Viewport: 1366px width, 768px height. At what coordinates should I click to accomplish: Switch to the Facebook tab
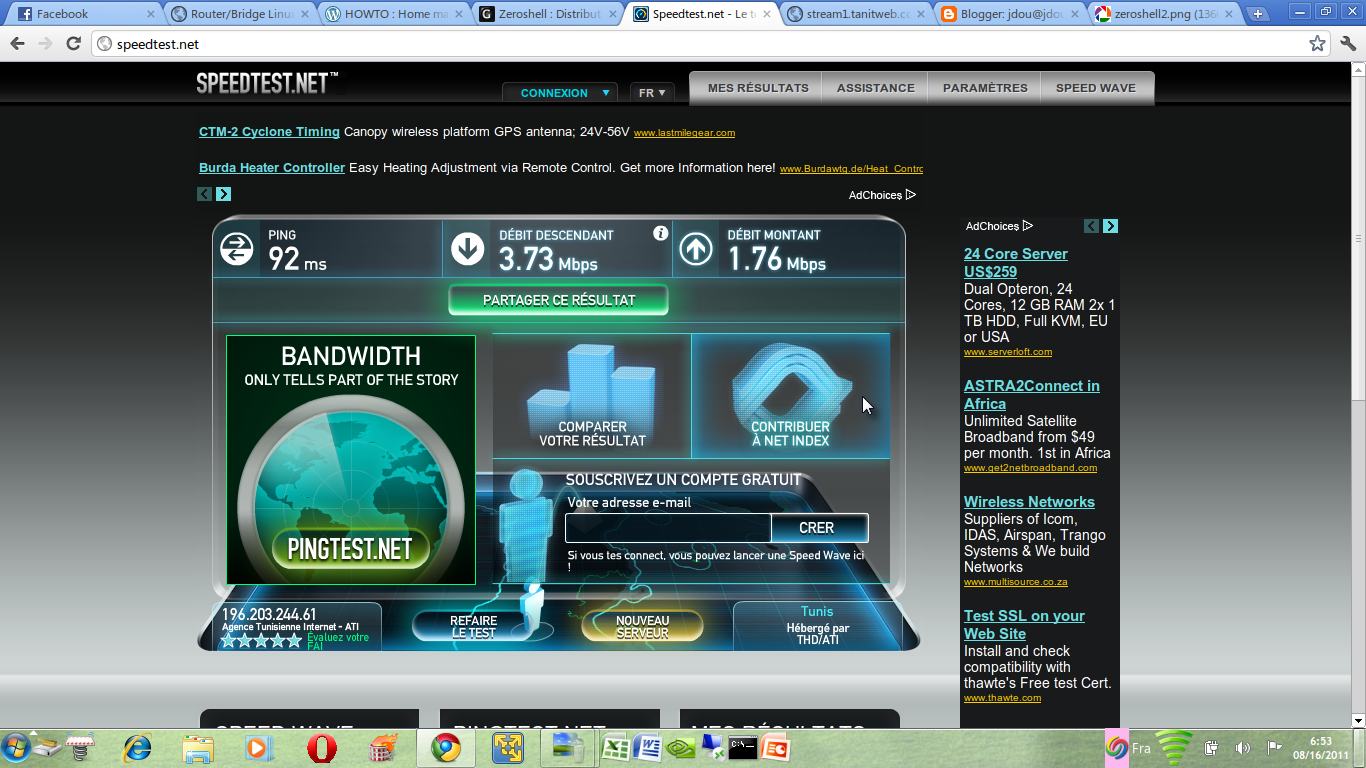click(83, 14)
